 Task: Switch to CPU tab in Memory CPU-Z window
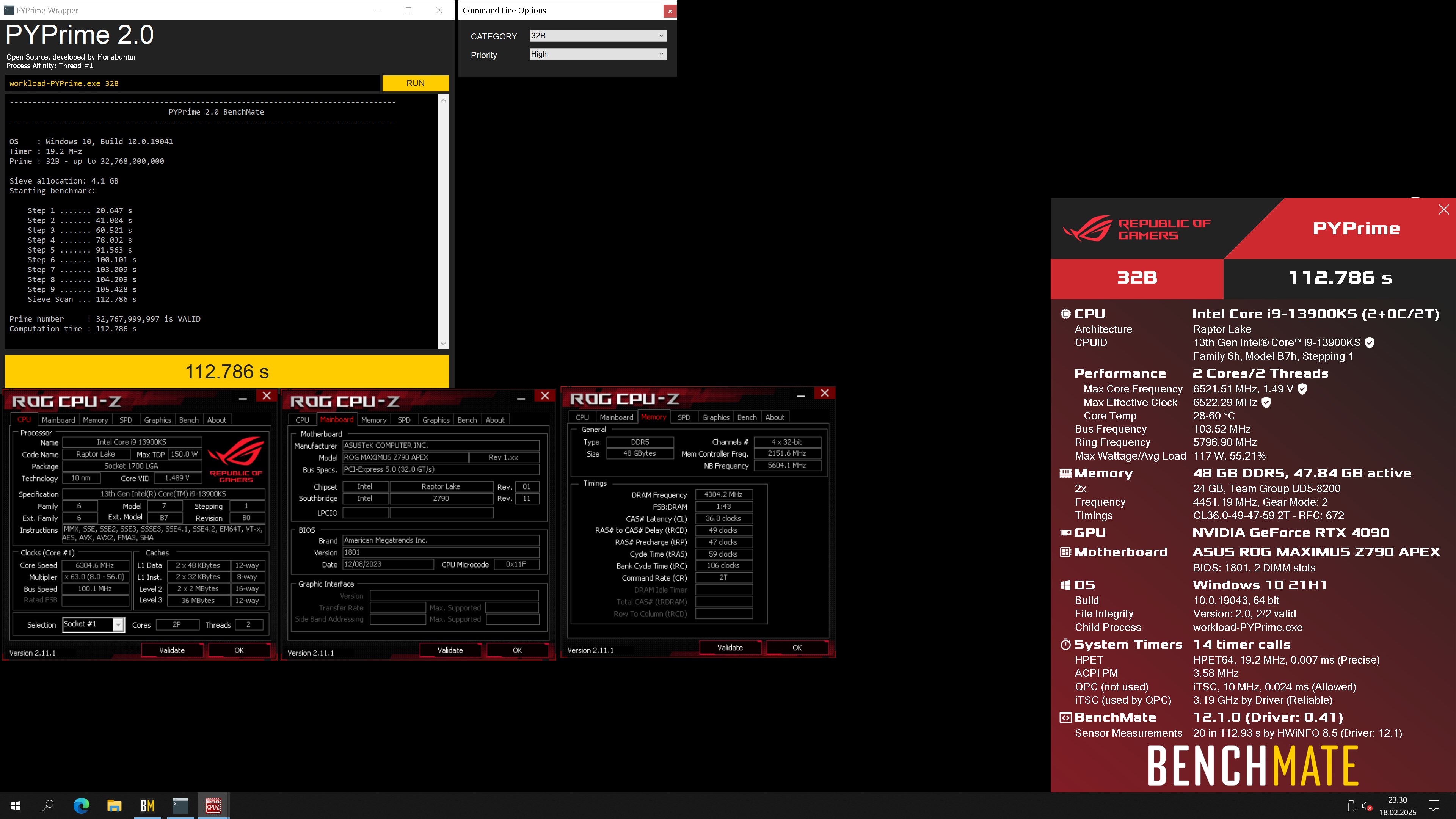click(582, 417)
